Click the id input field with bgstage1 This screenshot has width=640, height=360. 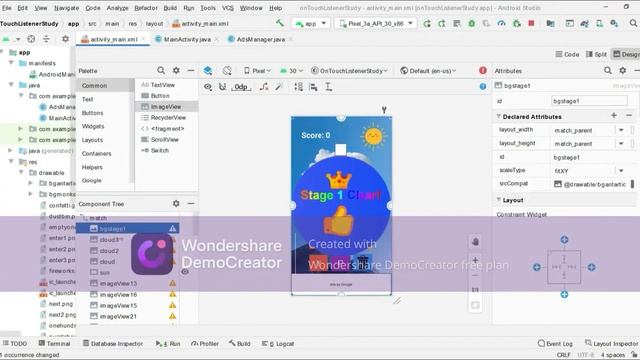pos(589,101)
